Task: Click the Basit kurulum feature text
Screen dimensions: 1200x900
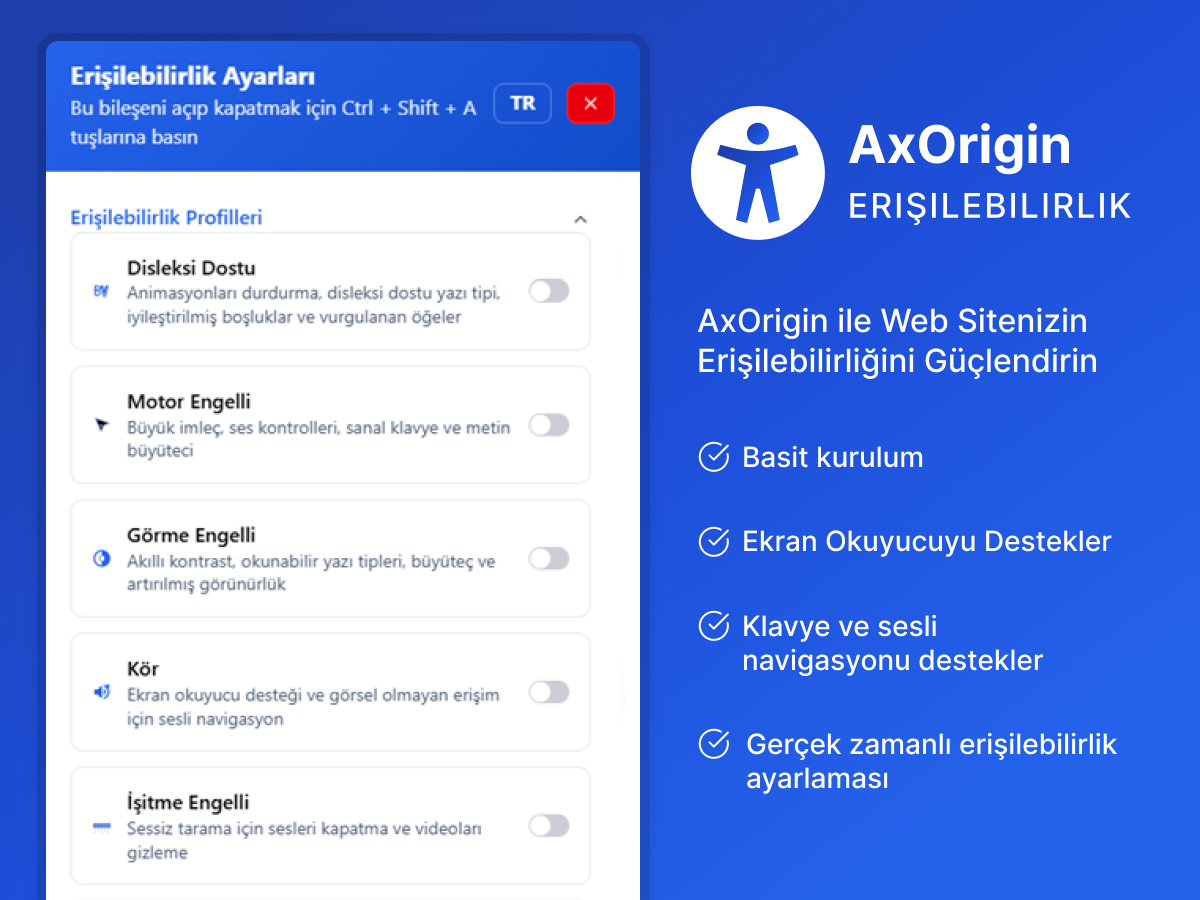Action: [833, 458]
